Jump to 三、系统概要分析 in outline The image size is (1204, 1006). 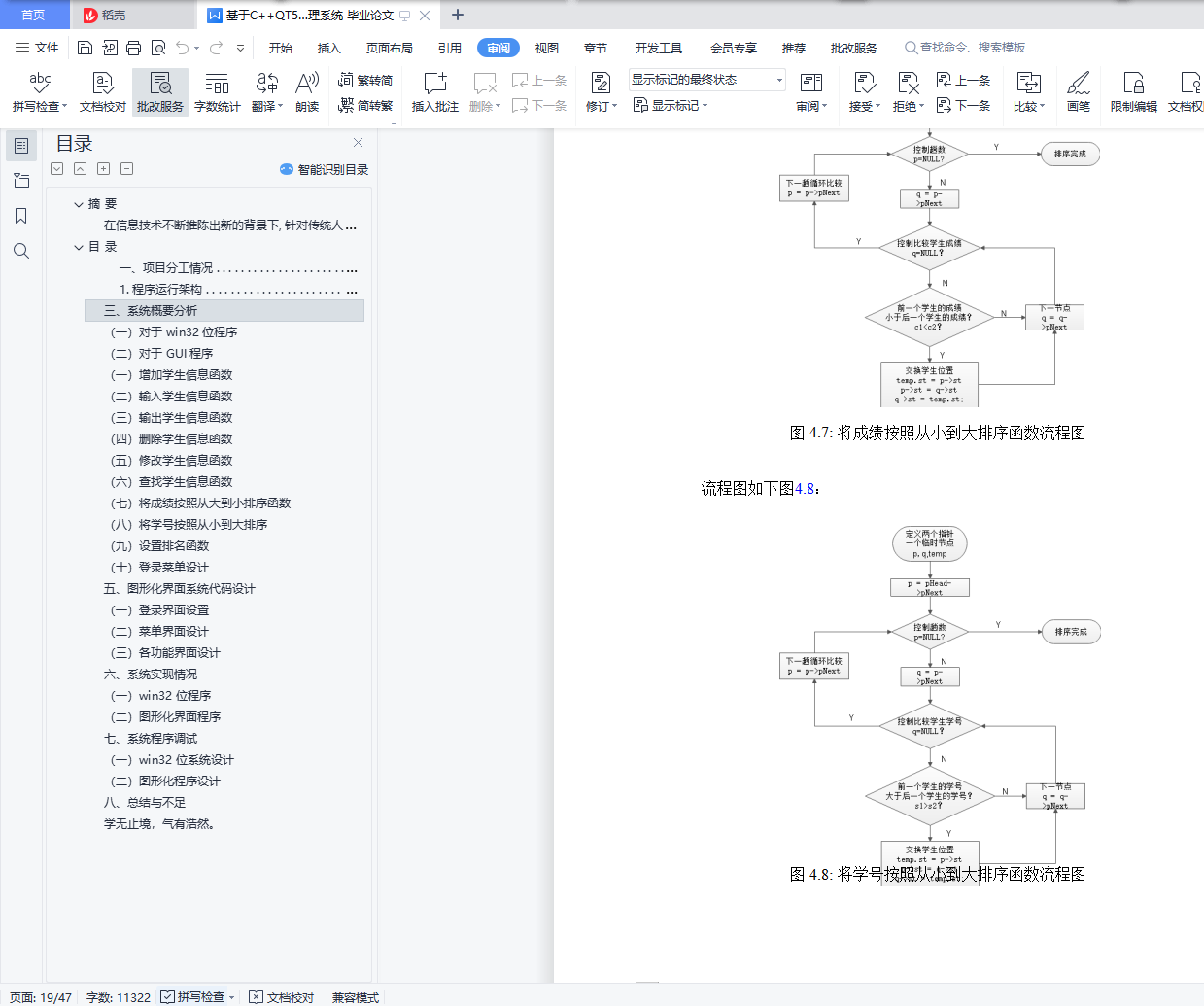[x=224, y=311]
